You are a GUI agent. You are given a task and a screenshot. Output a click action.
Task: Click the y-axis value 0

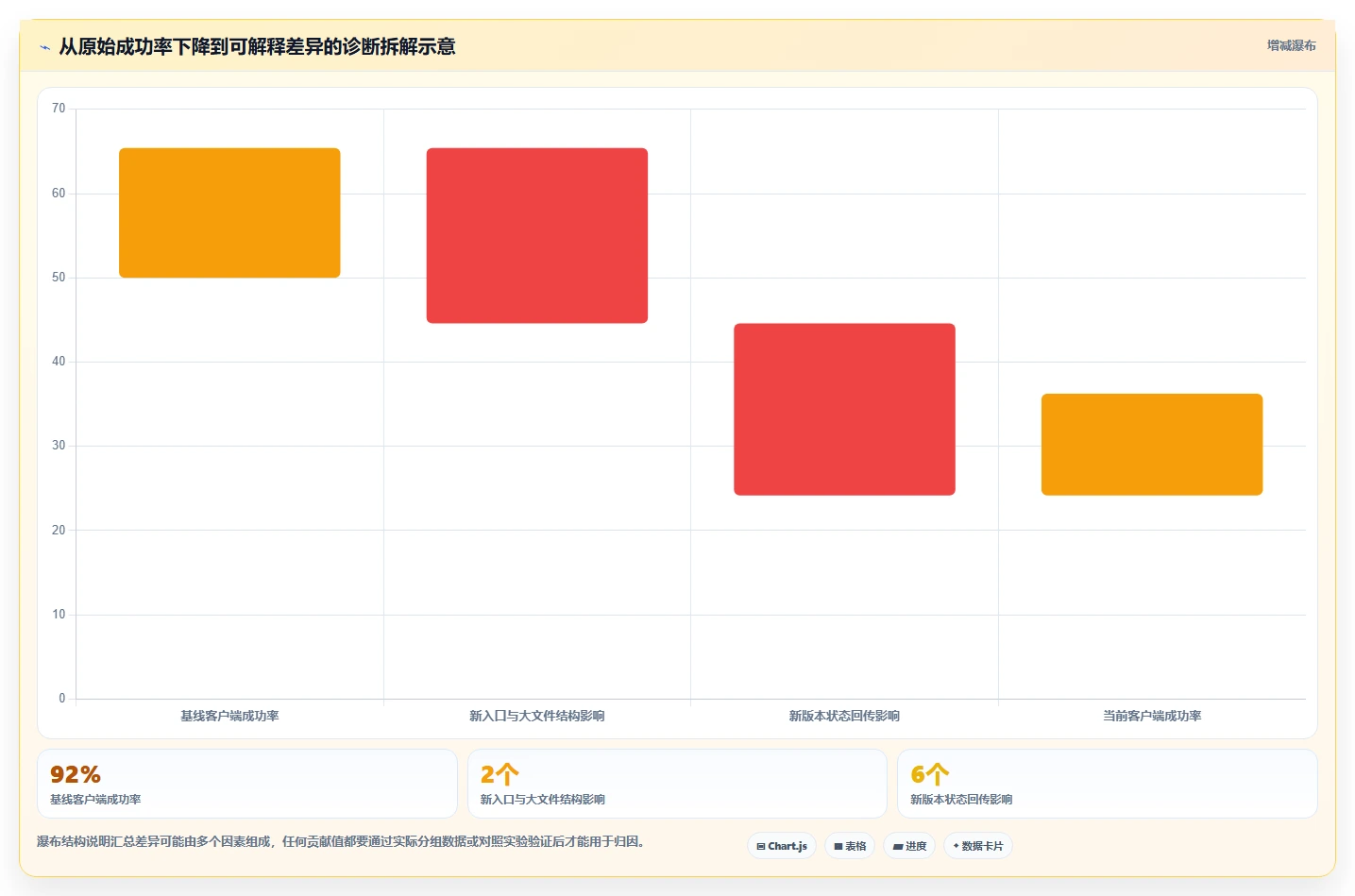pyautogui.click(x=62, y=699)
